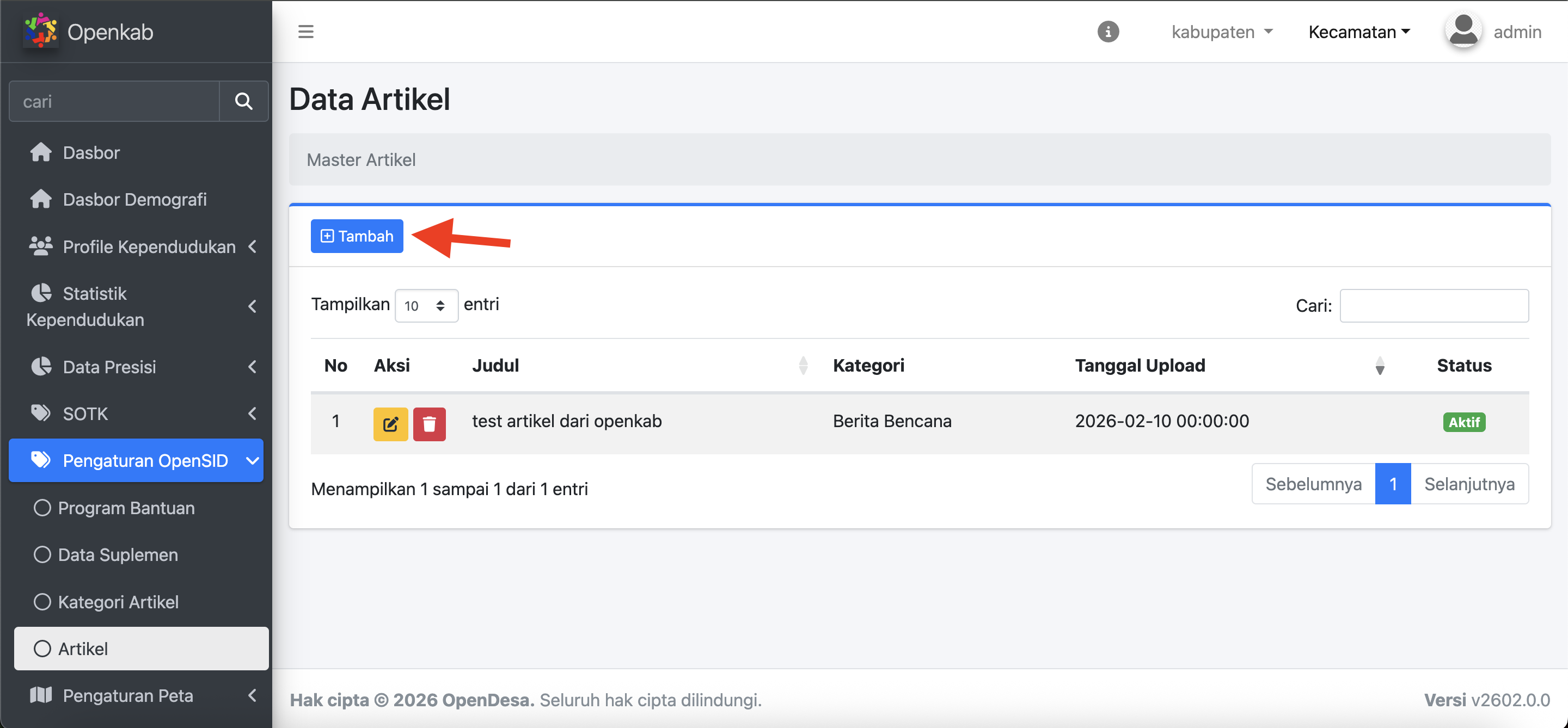Click the sidebar search magnifier icon
1568x728 pixels.
point(243,101)
